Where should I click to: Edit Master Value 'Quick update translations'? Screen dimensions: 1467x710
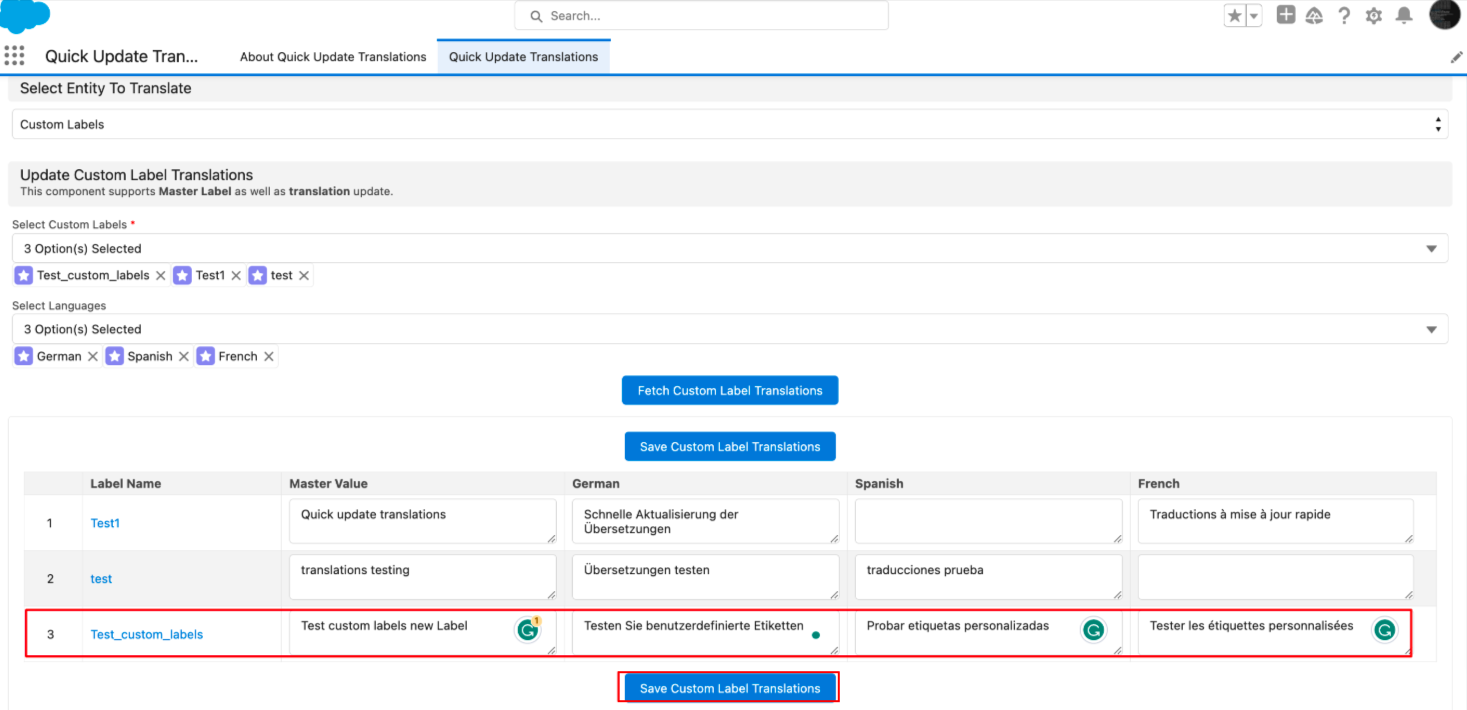423,522
